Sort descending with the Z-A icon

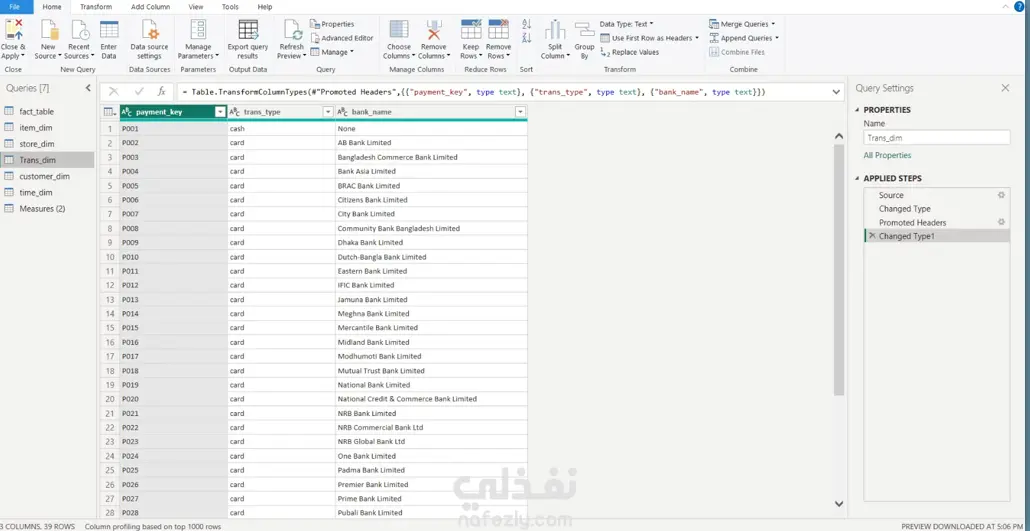click(x=526, y=38)
